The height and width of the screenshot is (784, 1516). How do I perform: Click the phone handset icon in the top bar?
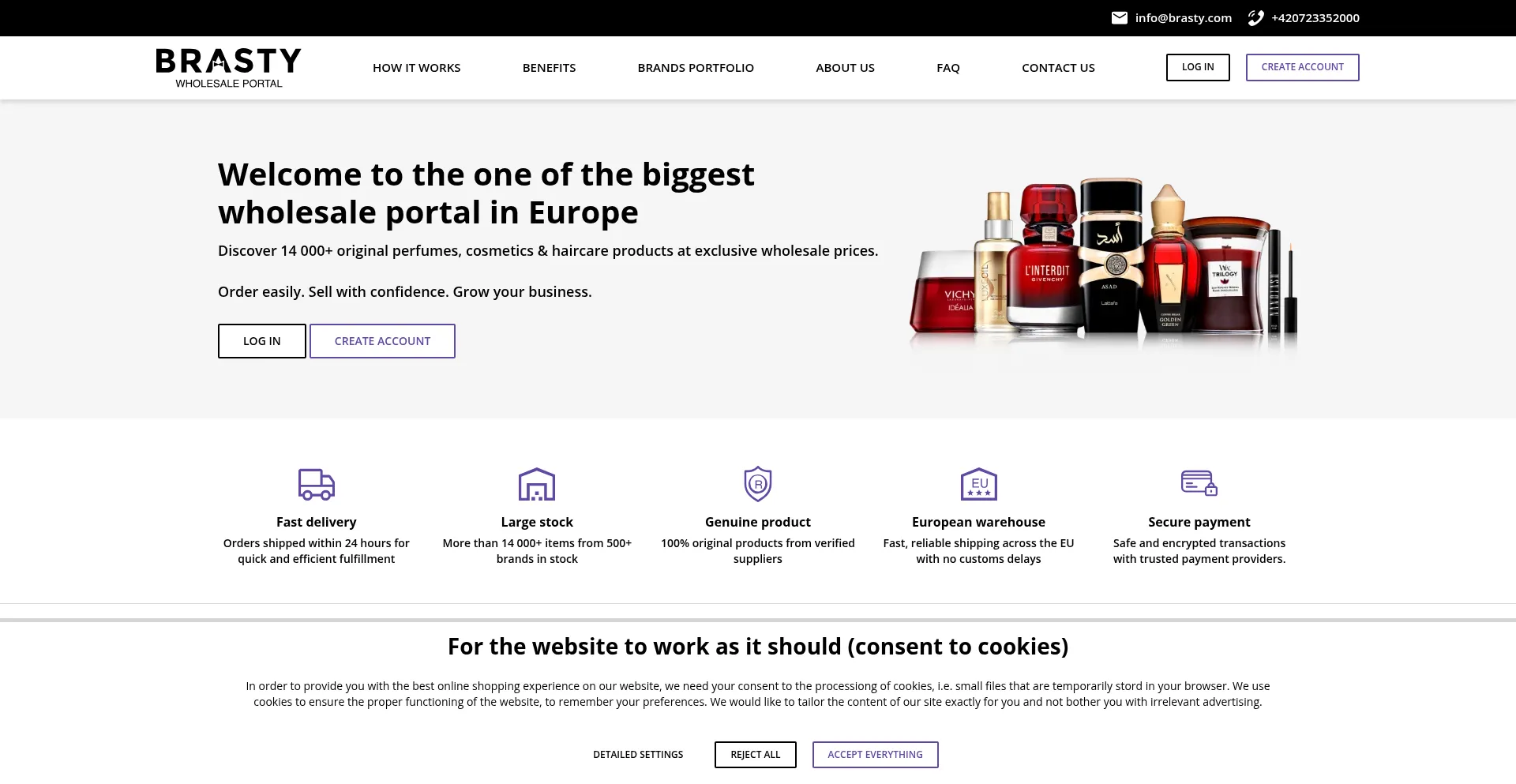tap(1255, 18)
